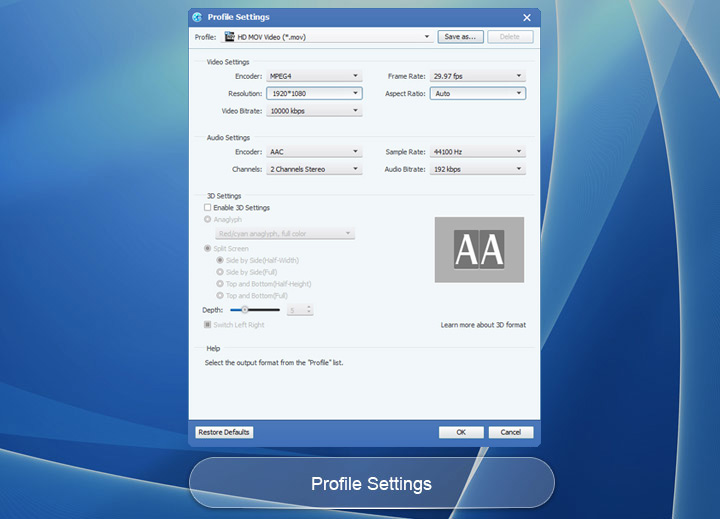Click the '3D Settings' section heading

[x=224, y=196]
